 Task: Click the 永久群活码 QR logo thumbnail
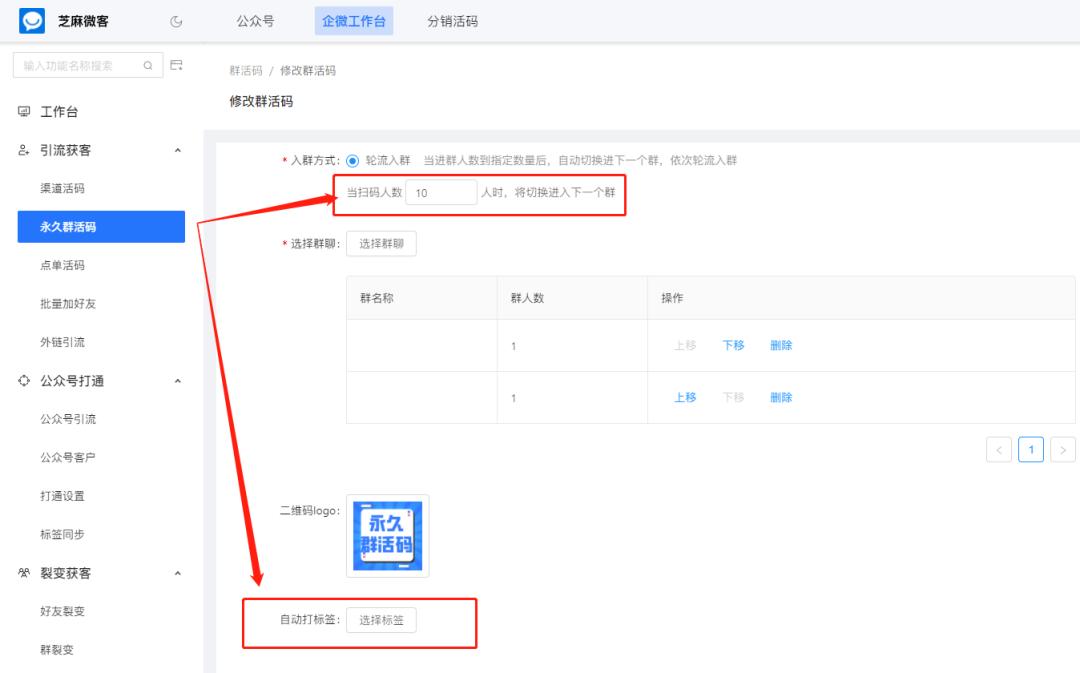(x=386, y=535)
